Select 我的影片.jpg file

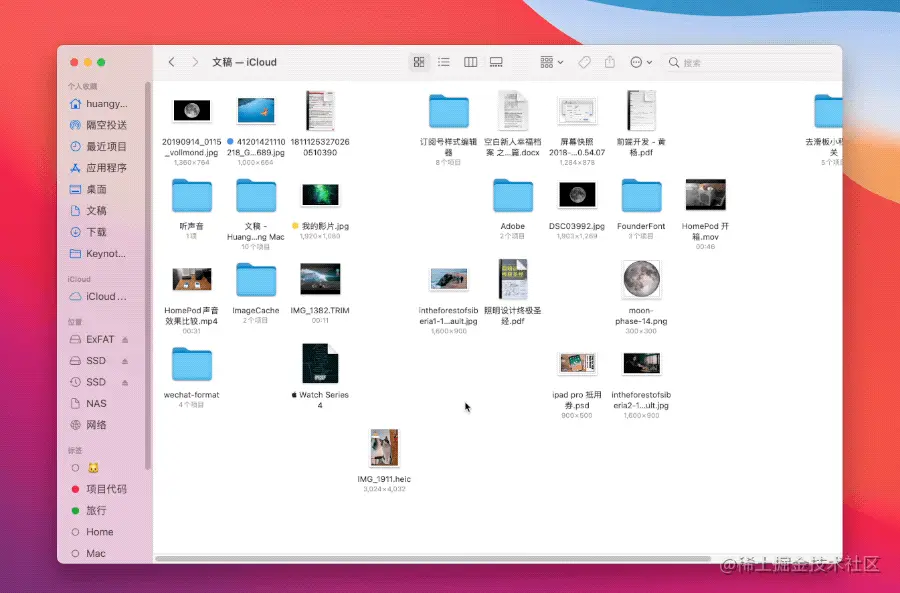click(x=320, y=195)
